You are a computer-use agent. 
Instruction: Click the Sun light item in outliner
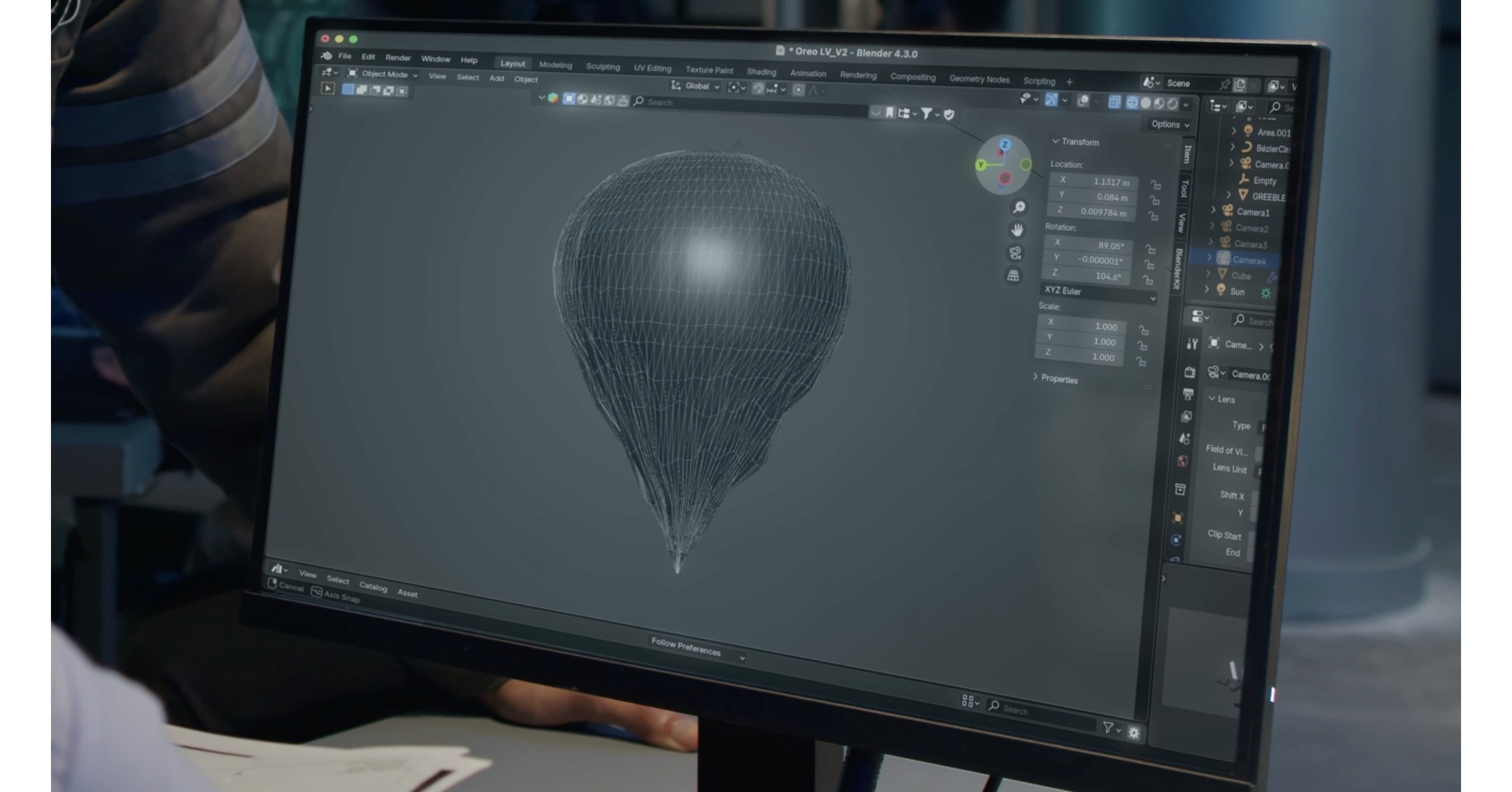[x=1236, y=292]
